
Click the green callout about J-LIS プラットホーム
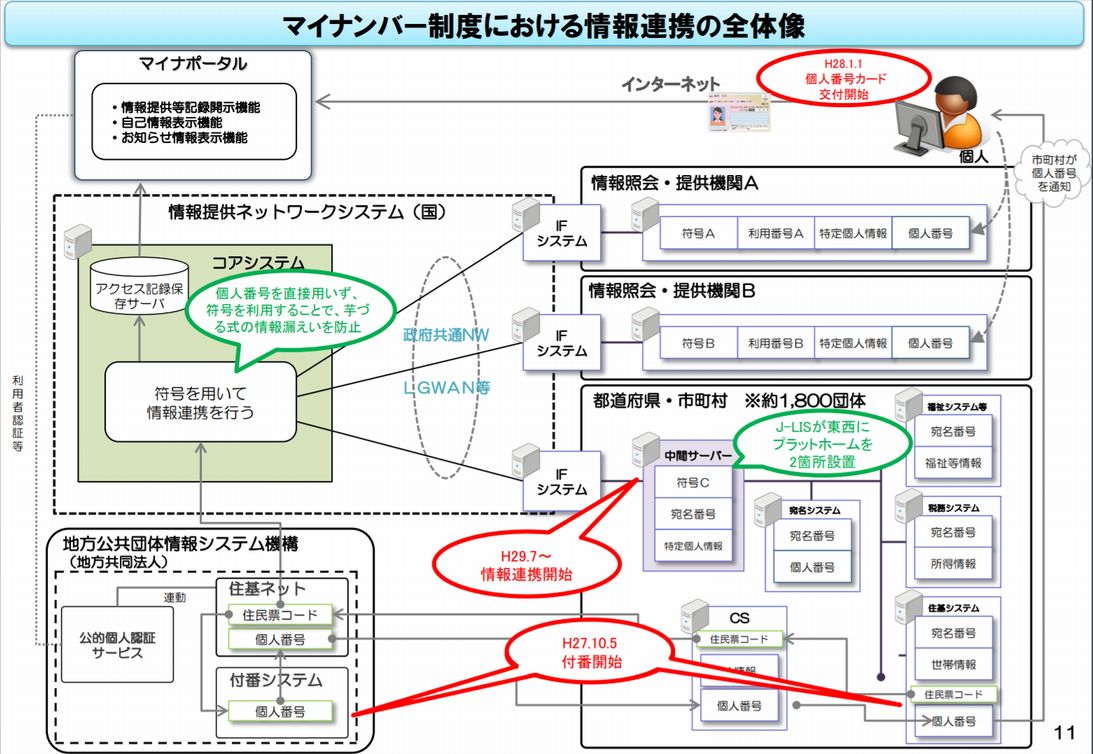[x=823, y=443]
